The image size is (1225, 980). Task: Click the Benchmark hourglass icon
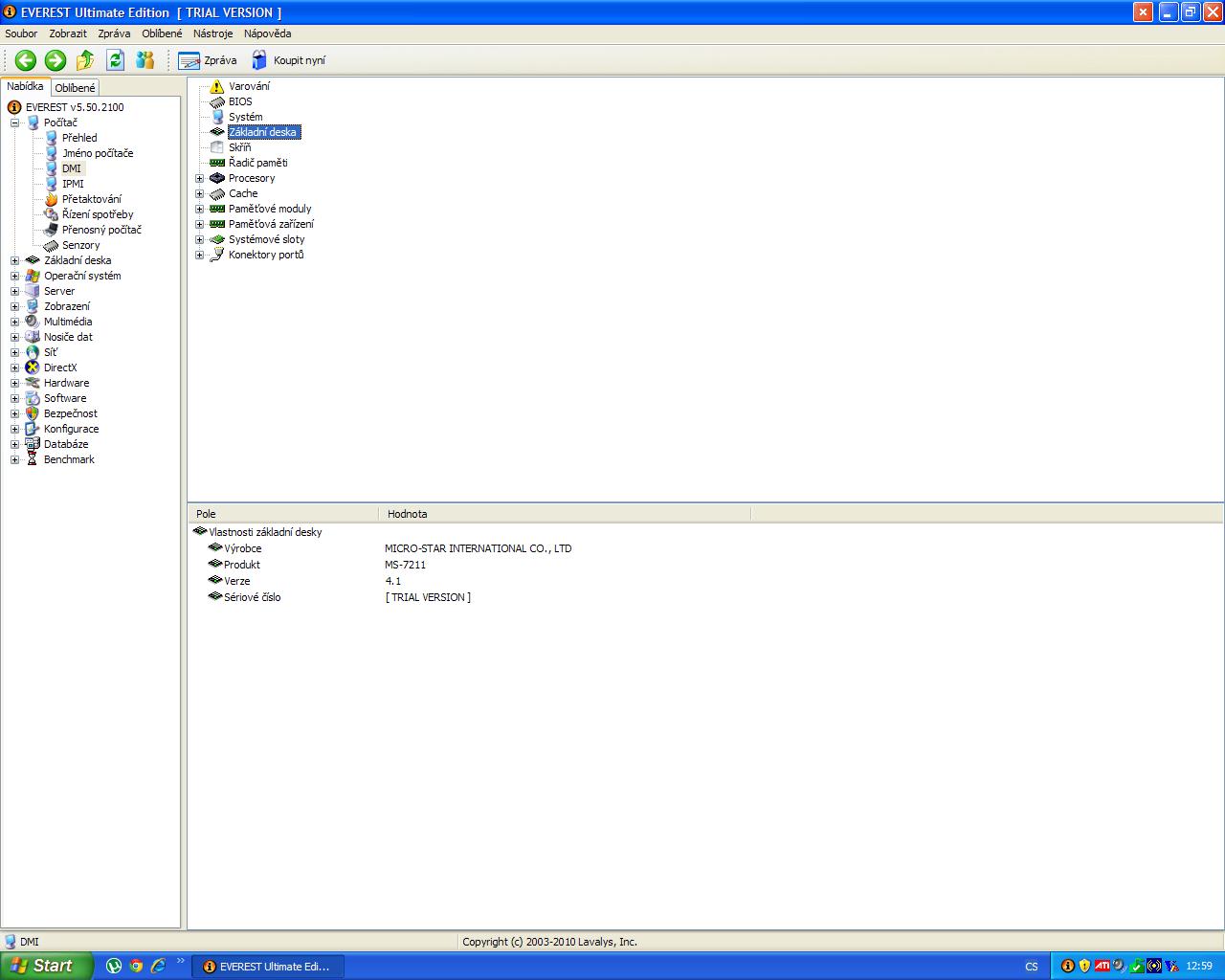tap(33, 459)
